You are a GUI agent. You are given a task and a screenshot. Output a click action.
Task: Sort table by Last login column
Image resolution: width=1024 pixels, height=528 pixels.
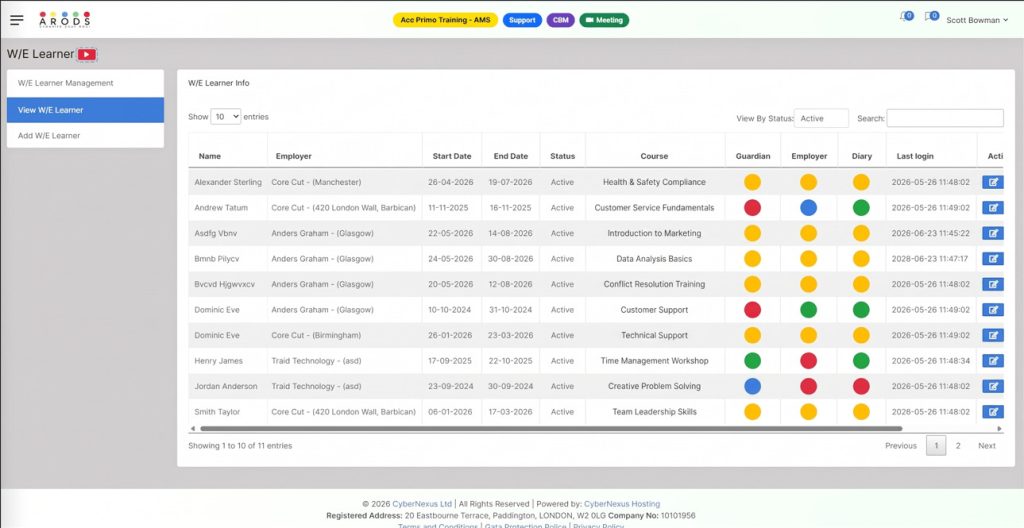coord(915,156)
